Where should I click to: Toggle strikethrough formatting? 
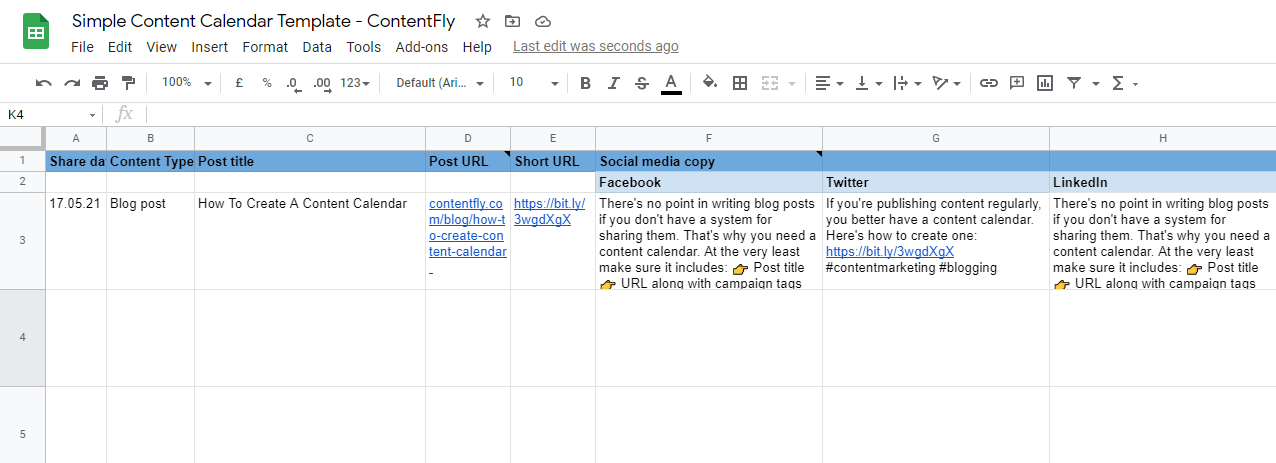[x=642, y=83]
